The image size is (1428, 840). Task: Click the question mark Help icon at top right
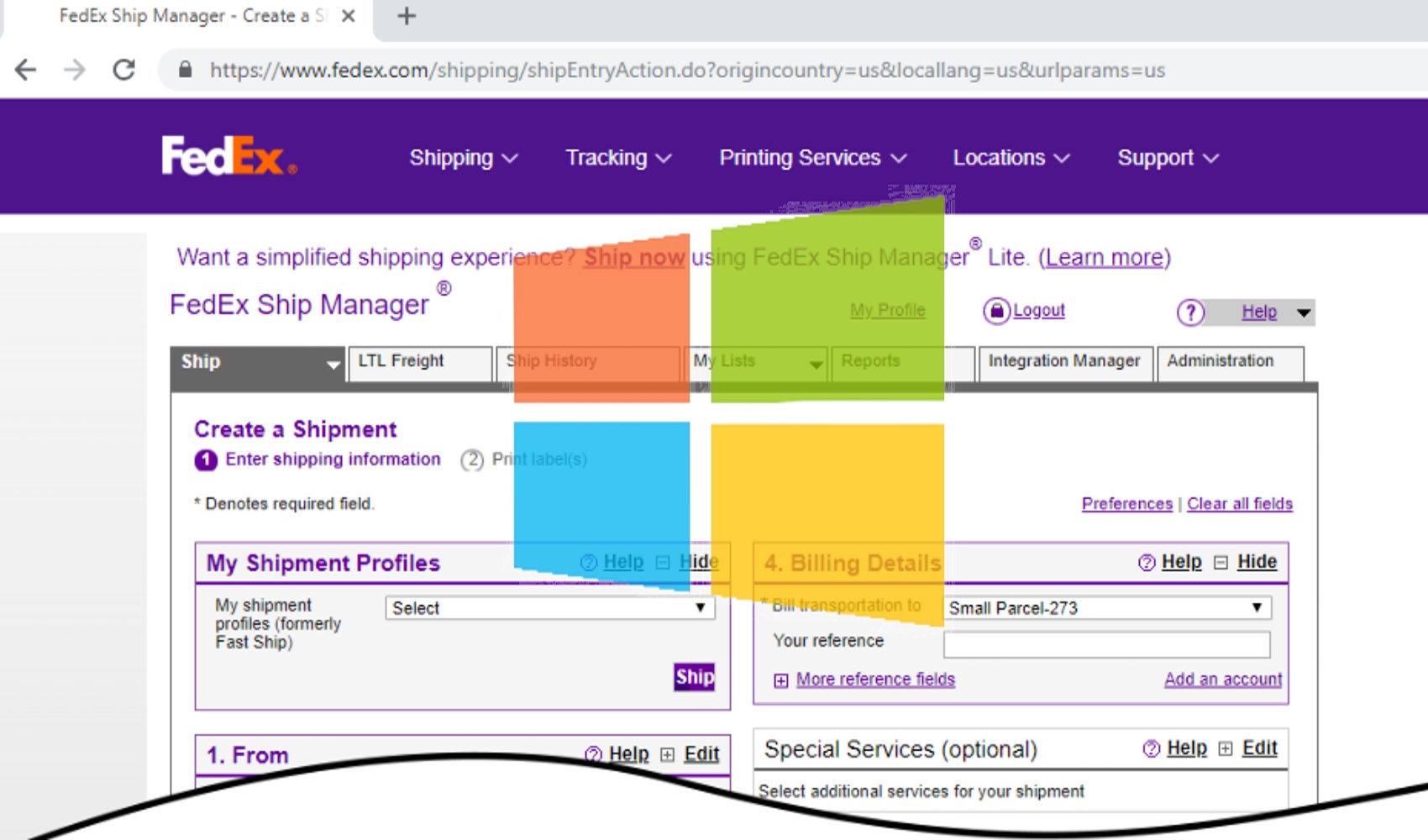[1190, 312]
